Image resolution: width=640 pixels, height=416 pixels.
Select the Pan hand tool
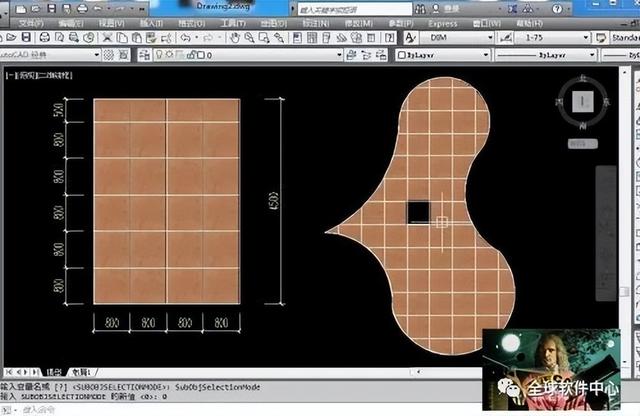pos(234,38)
